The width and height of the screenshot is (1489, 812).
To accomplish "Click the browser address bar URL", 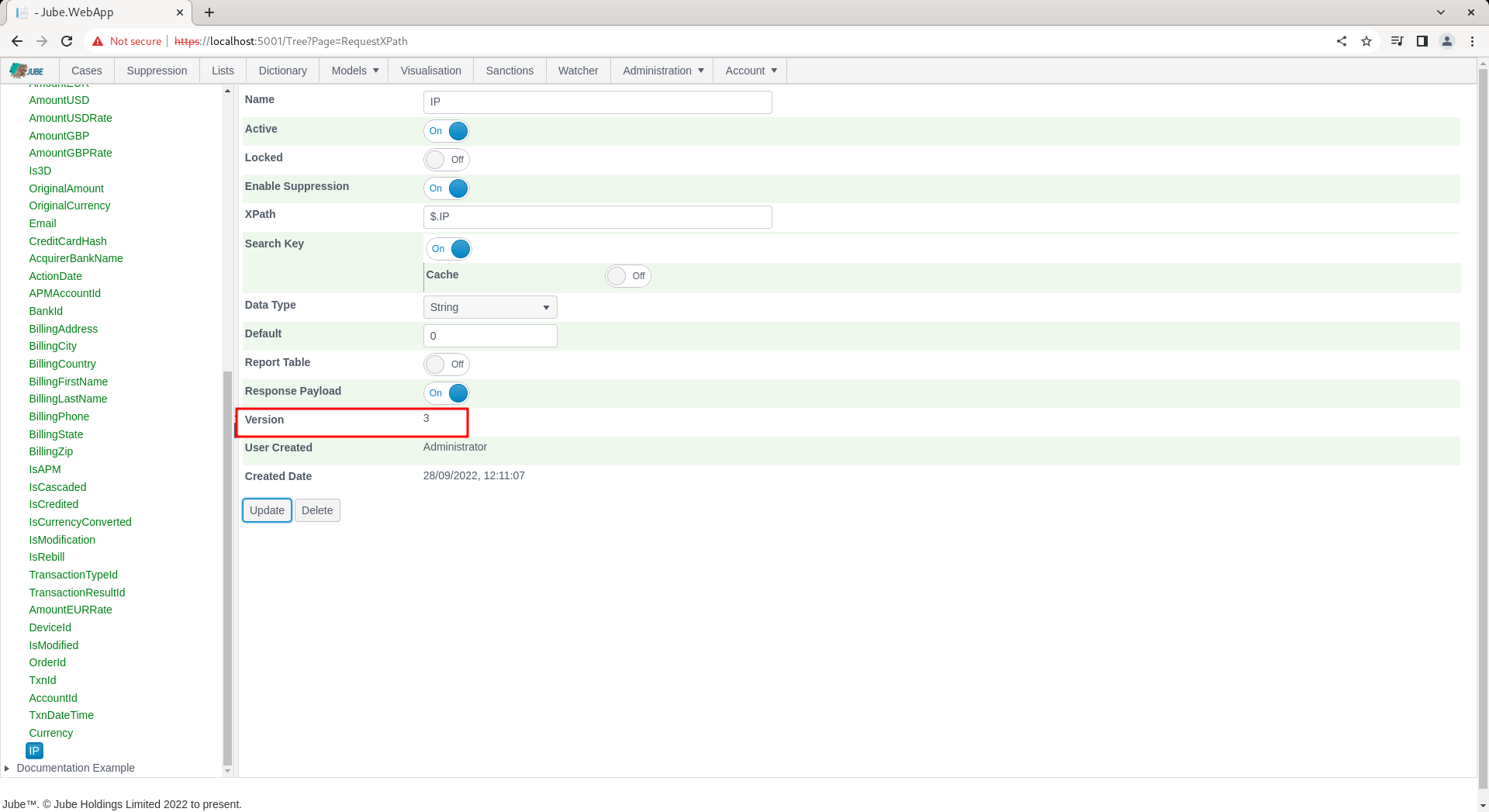I will [291, 41].
